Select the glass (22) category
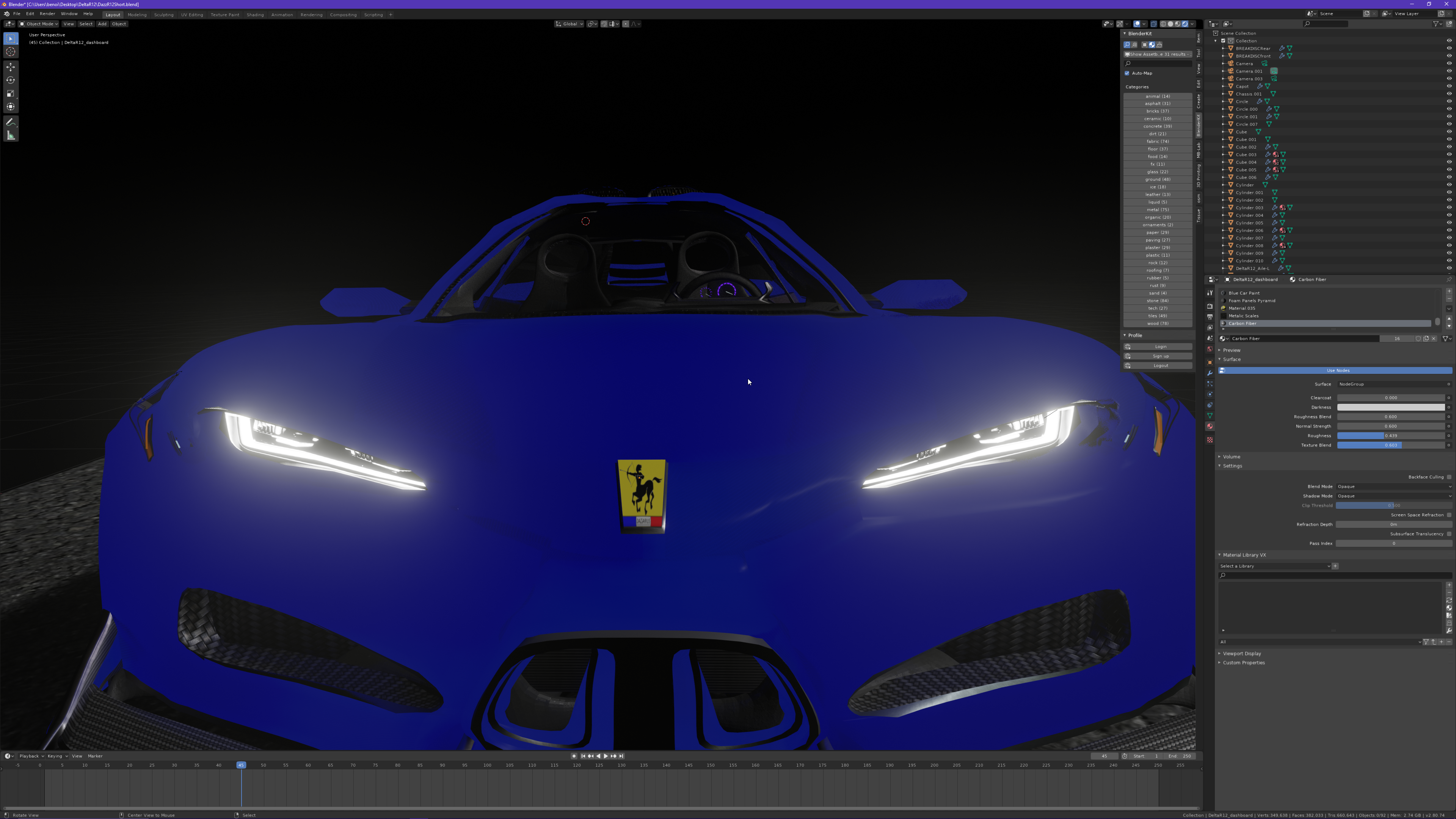This screenshot has height=819, width=1456. point(1158,172)
